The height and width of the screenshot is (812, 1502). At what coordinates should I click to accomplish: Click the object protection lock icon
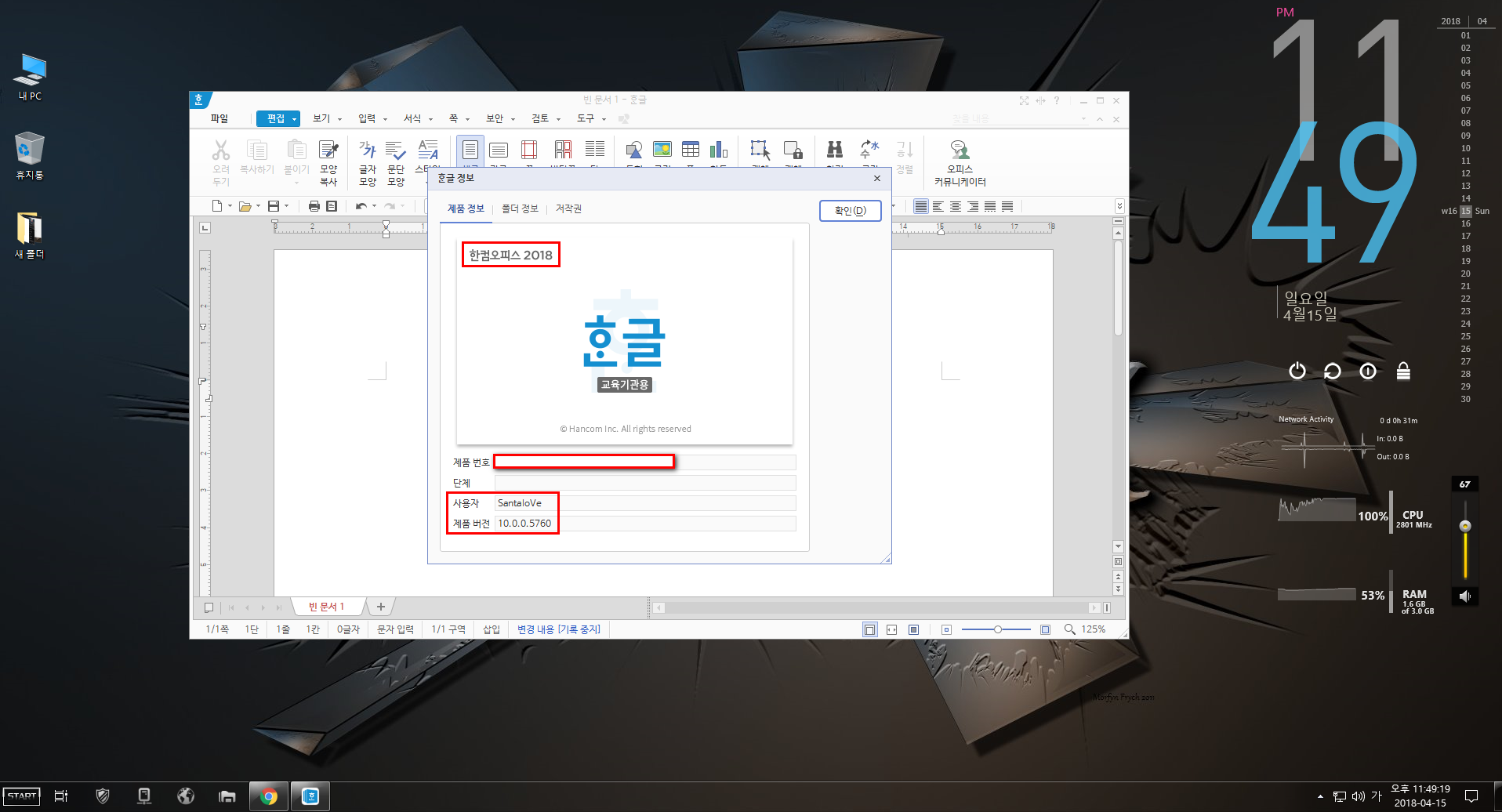(793, 149)
